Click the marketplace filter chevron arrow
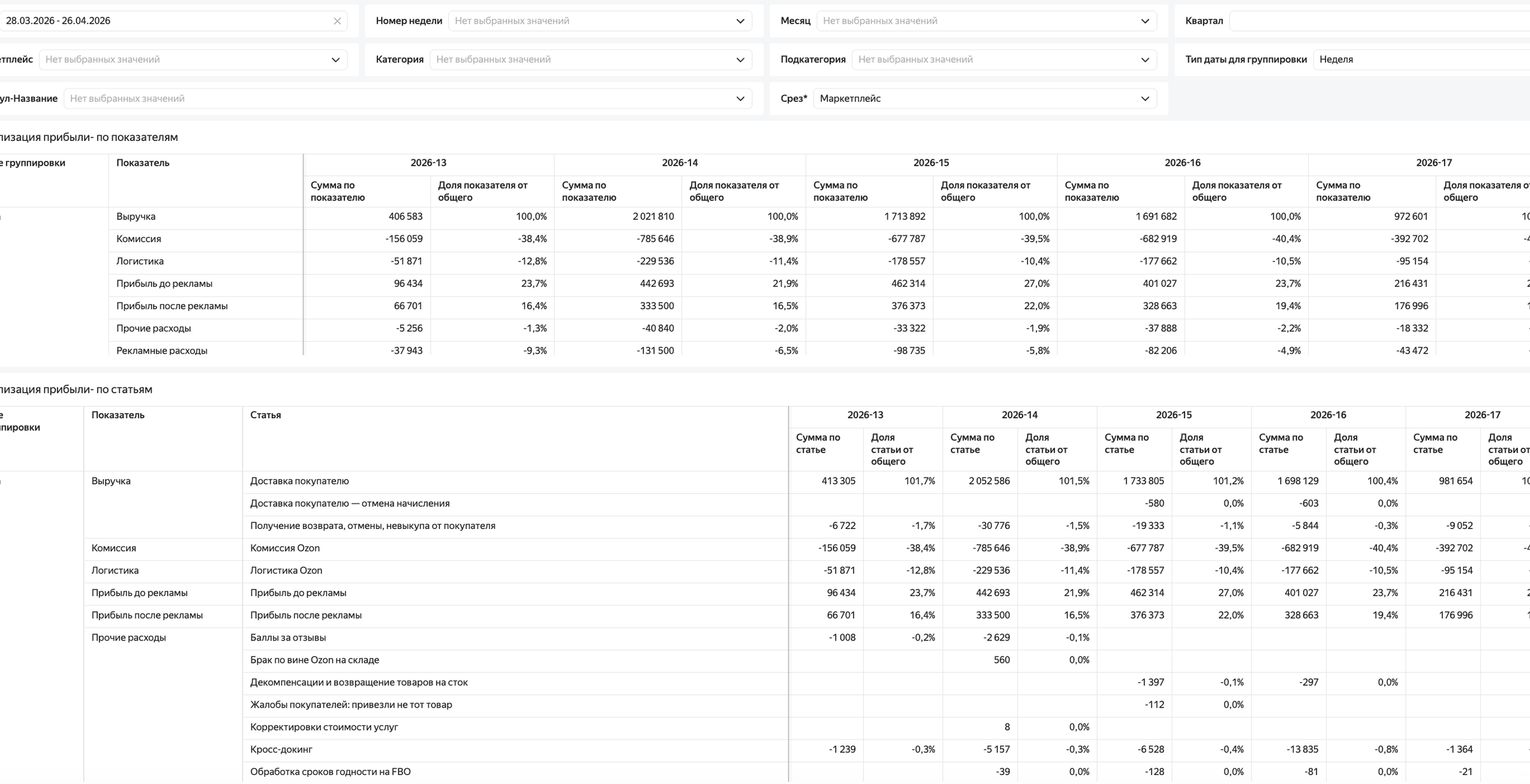This screenshot has height=784, width=1530. click(335, 60)
